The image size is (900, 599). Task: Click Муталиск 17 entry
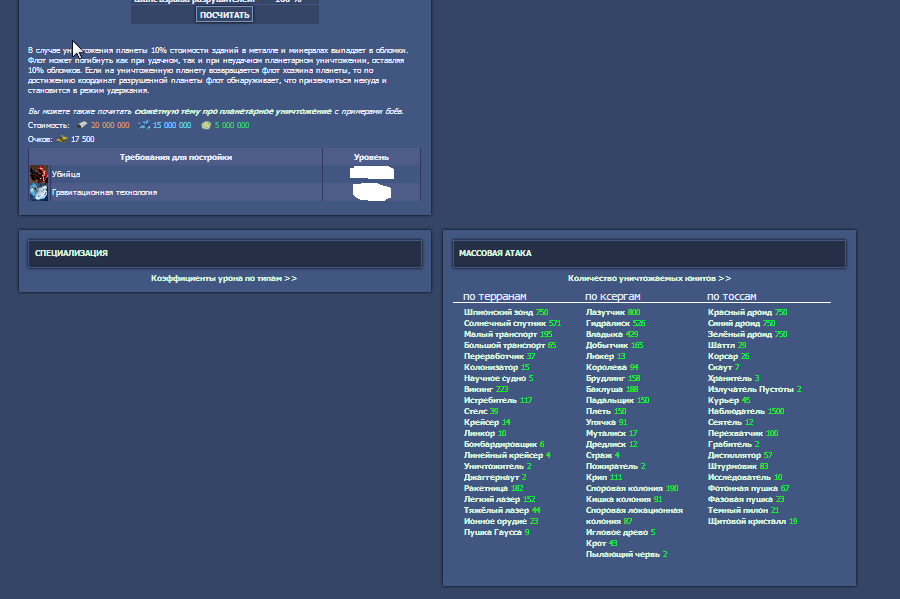[611, 433]
